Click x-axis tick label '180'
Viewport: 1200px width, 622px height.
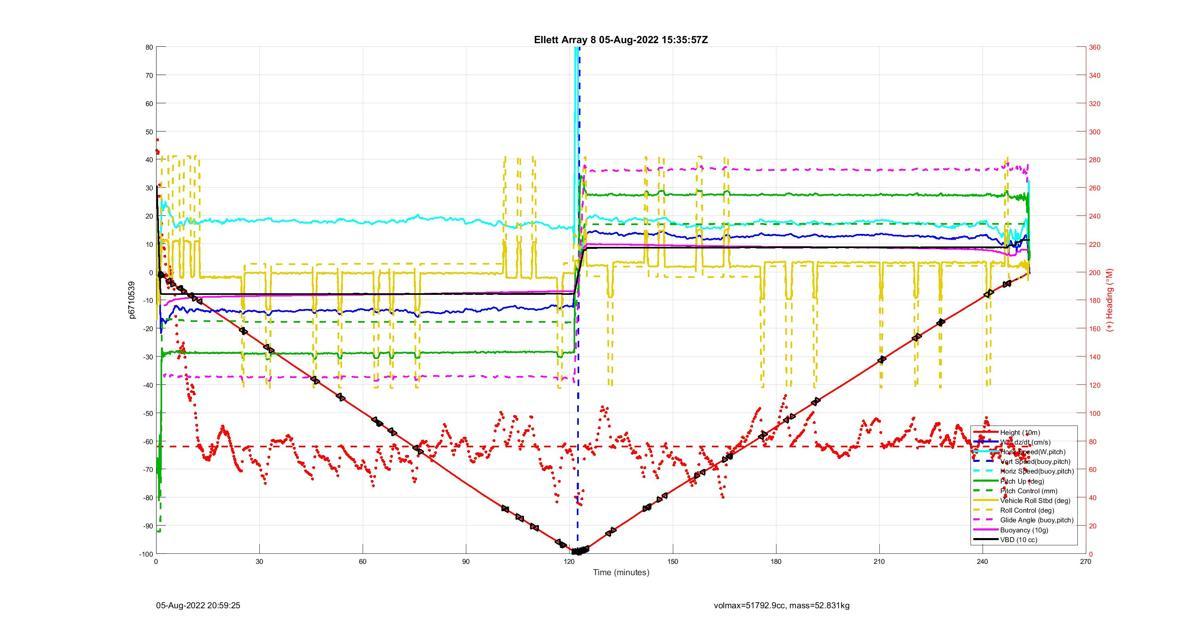776,562
